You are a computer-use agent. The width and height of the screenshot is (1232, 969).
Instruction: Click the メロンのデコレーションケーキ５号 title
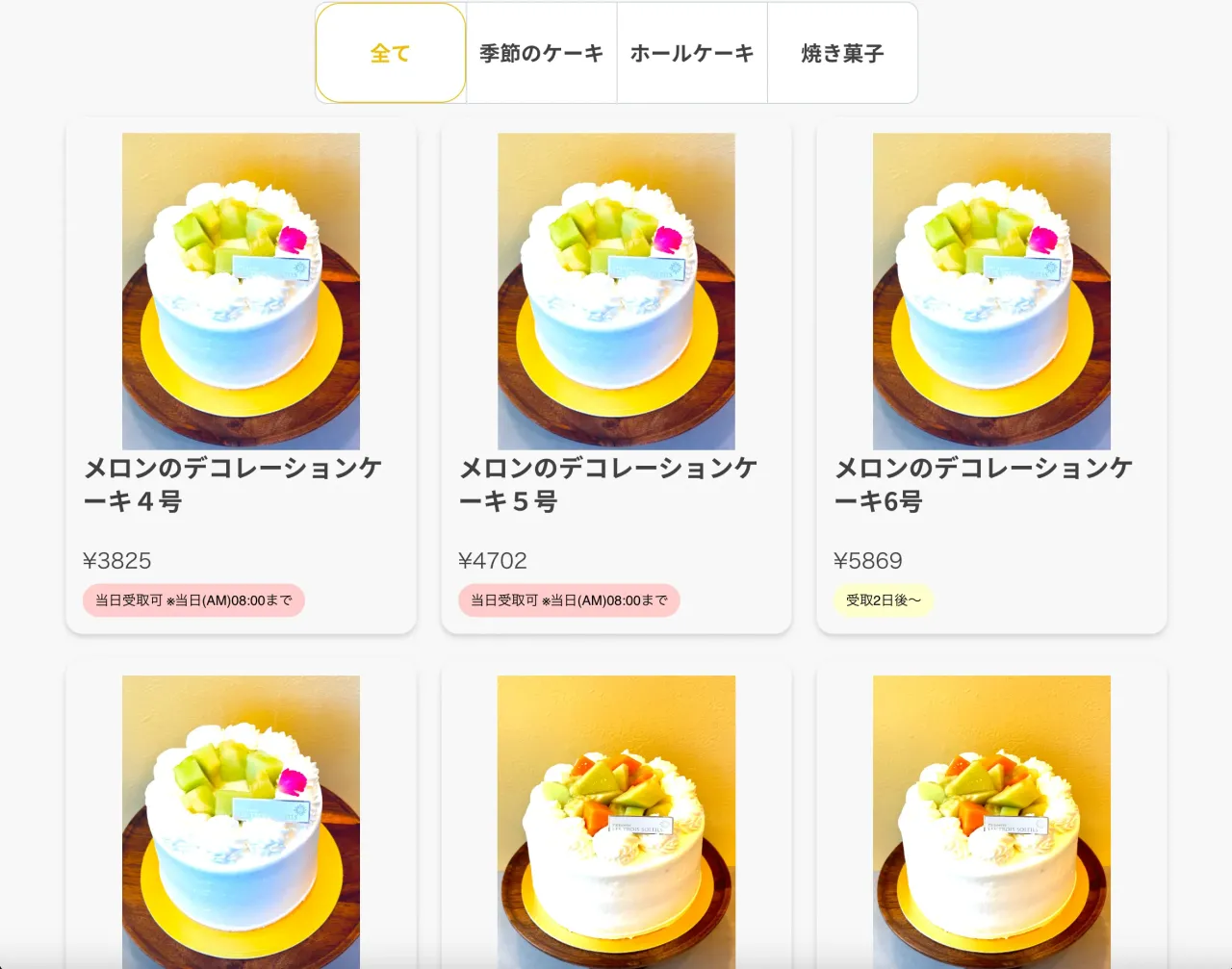tap(608, 484)
